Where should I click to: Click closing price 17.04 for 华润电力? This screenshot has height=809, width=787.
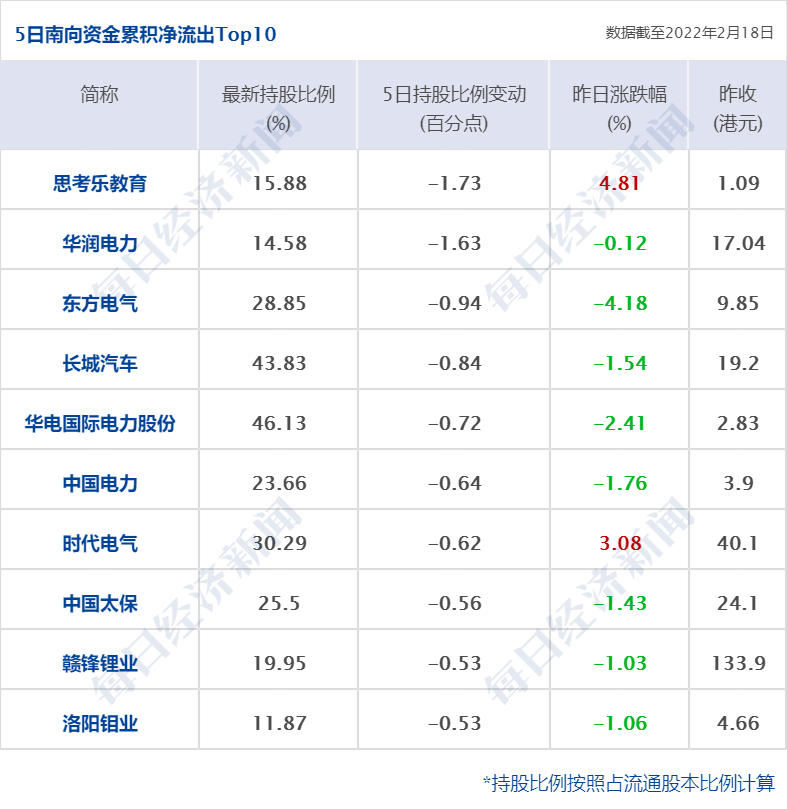738,243
